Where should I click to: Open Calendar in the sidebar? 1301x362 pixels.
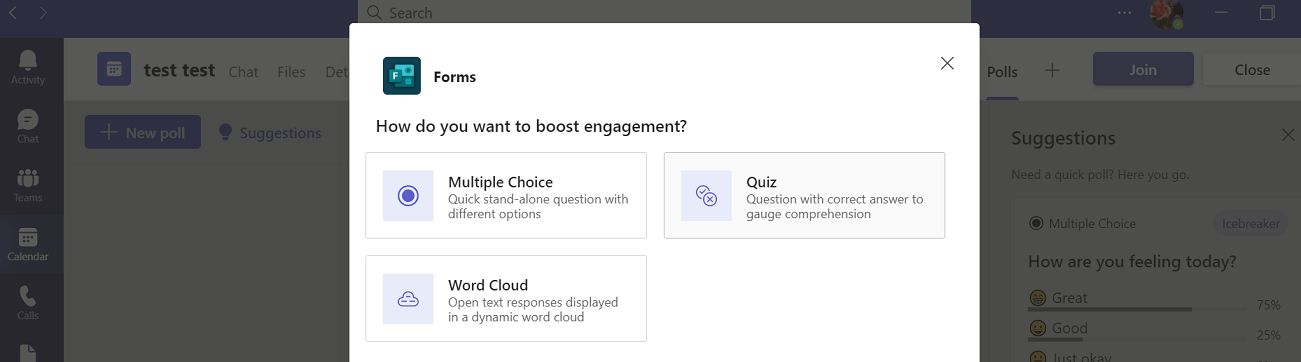(x=28, y=245)
